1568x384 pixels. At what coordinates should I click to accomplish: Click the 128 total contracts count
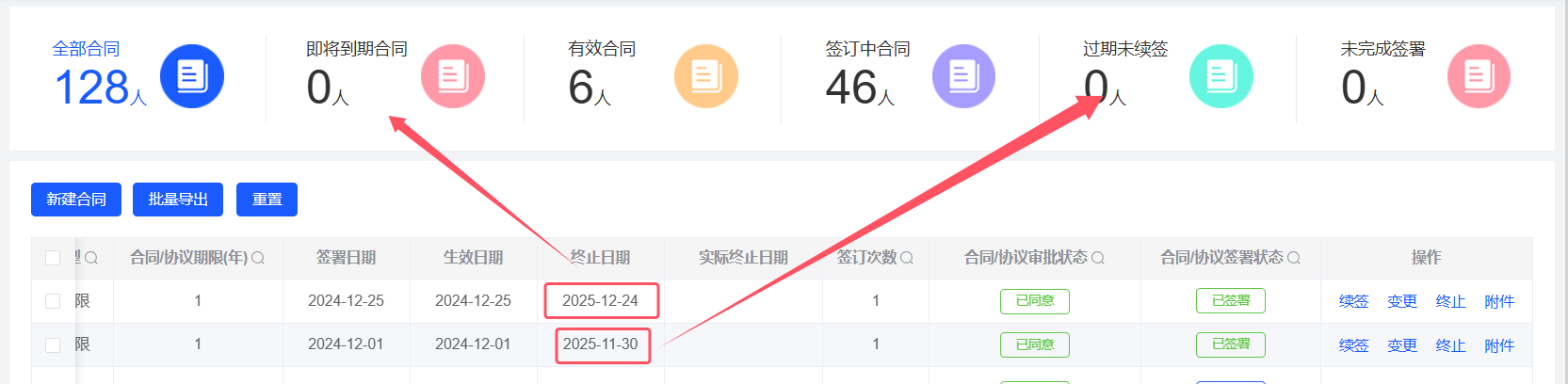pos(92,88)
